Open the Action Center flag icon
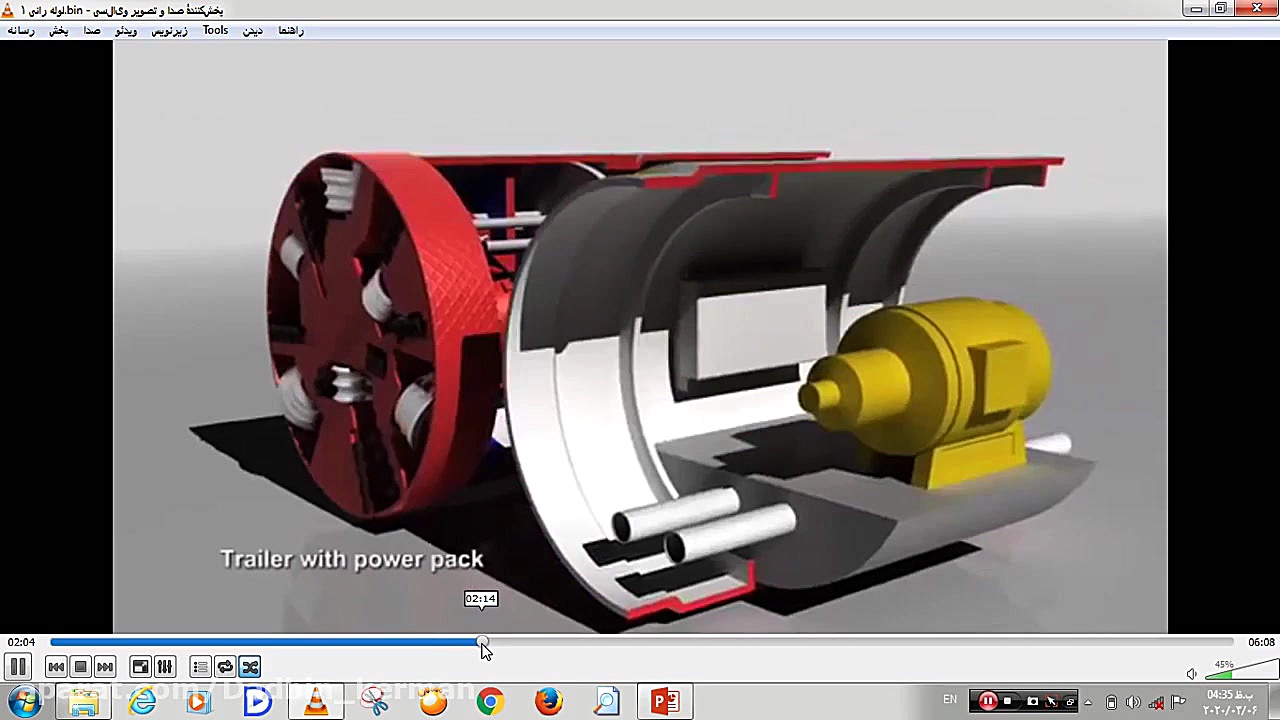1280x720 pixels. [x=1178, y=702]
